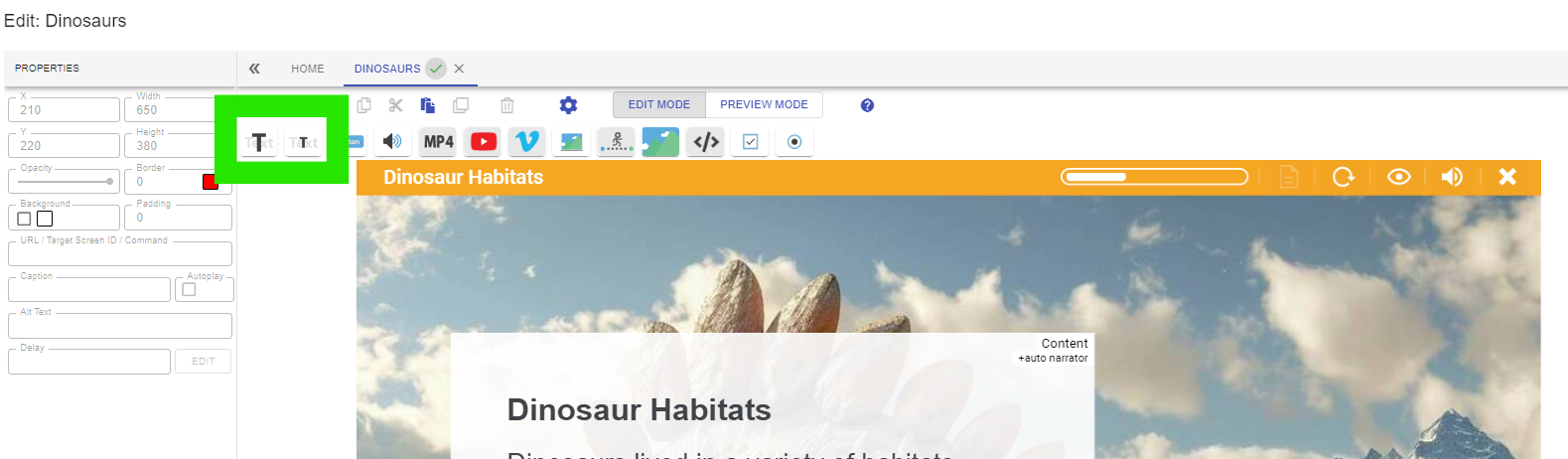
Task: Toggle visibility with the eye icon
Action: click(1399, 177)
